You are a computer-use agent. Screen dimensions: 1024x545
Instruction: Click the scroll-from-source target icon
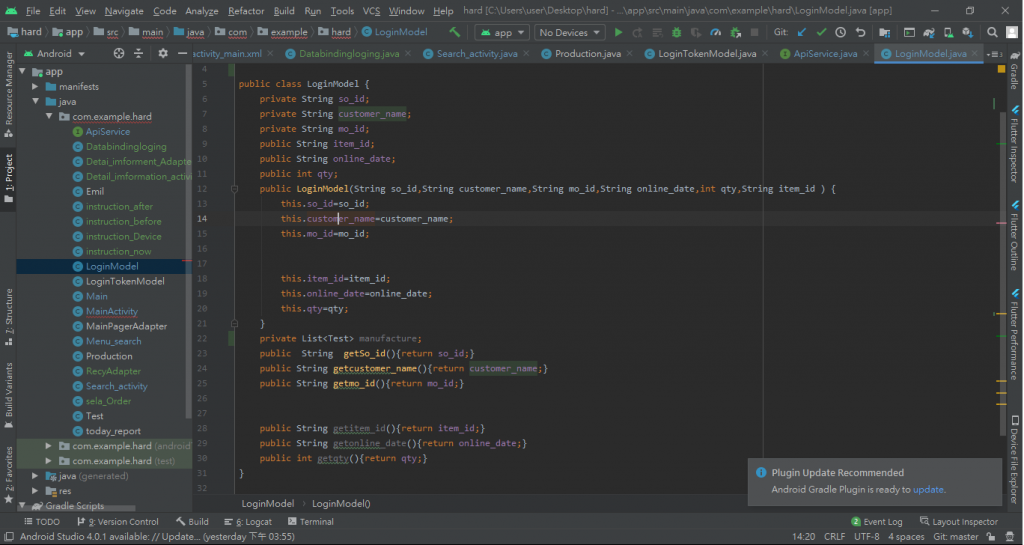tap(118, 53)
